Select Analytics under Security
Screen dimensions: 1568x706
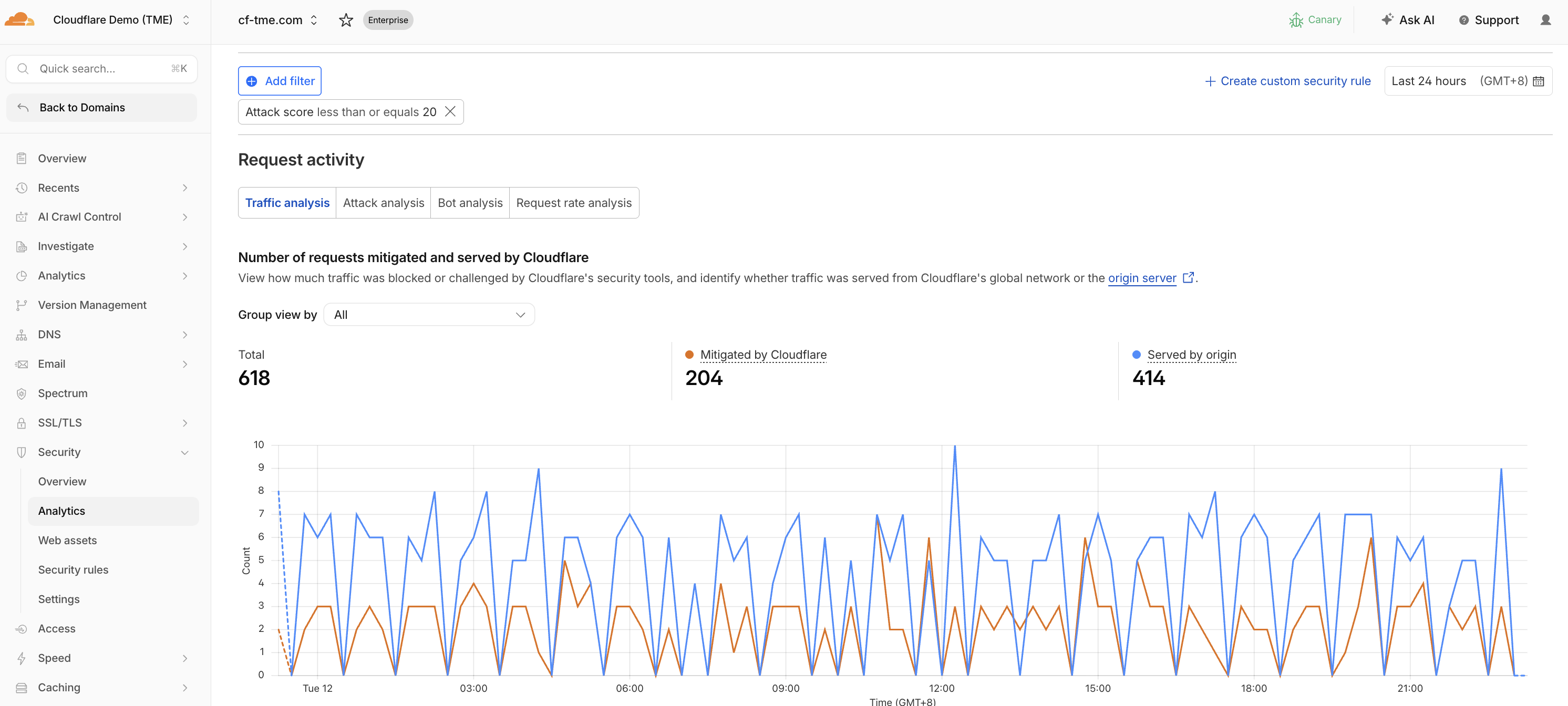point(113,511)
